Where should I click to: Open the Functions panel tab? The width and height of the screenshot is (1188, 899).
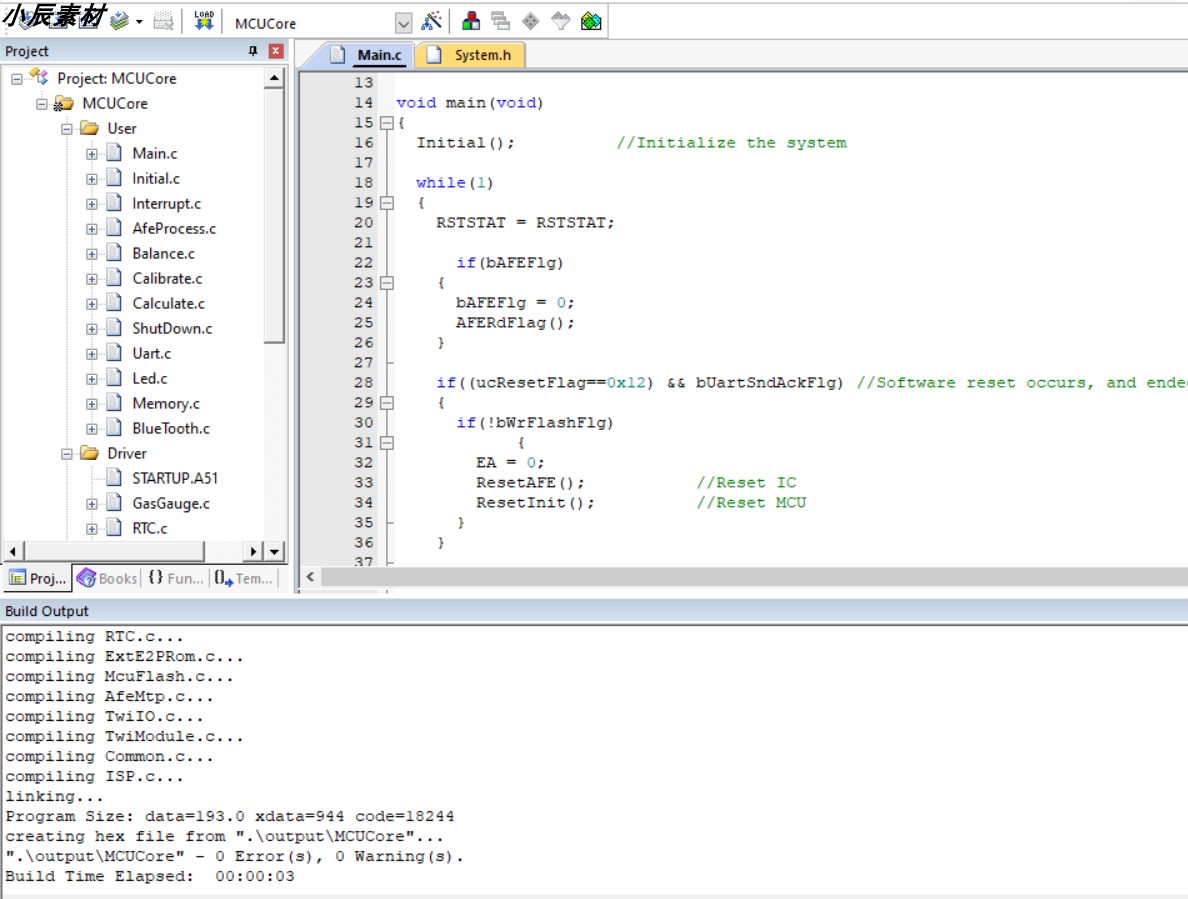coord(176,578)
